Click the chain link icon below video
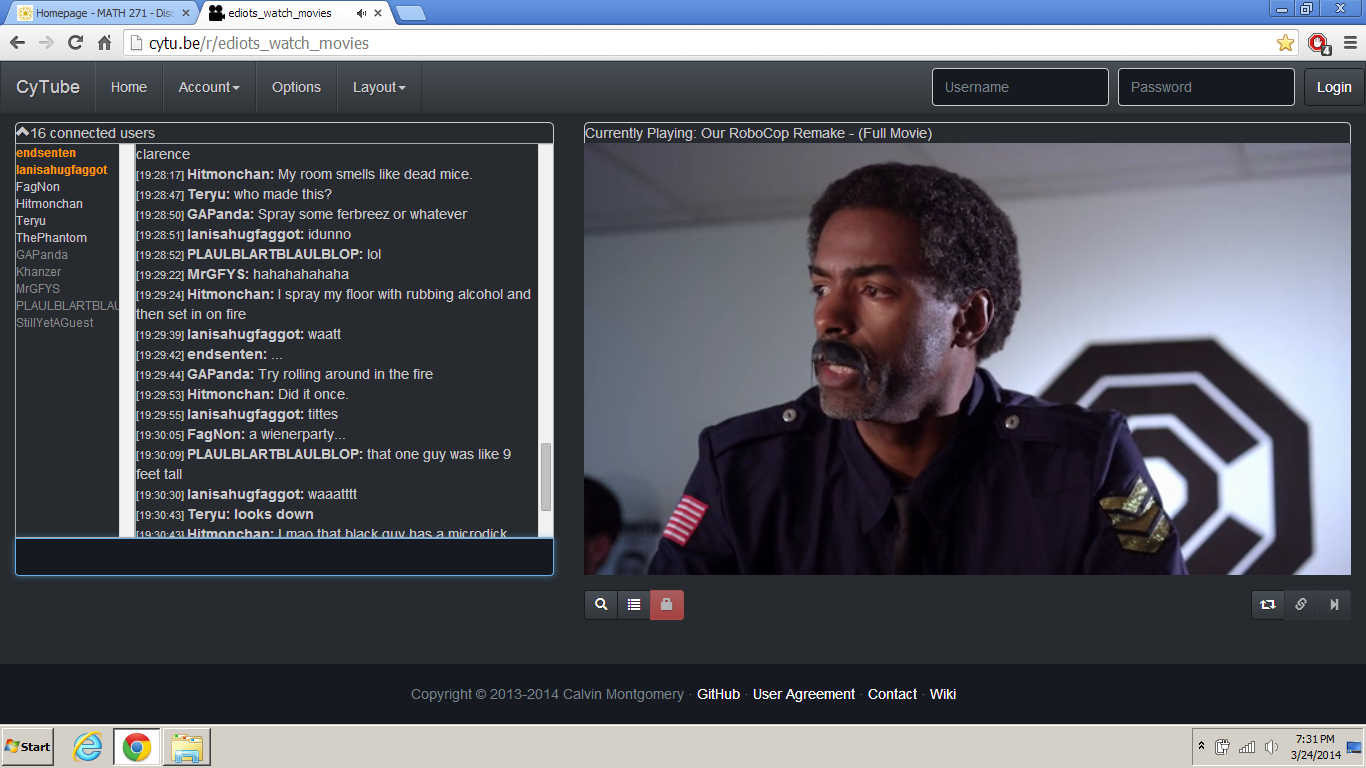1366x768 pixels. [1301, 604]
